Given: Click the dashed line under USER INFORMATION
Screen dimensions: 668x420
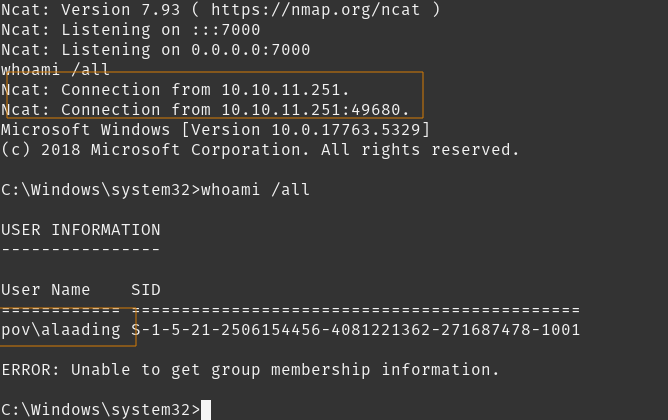Looking at the screenshot, I should tap(81, 249).
